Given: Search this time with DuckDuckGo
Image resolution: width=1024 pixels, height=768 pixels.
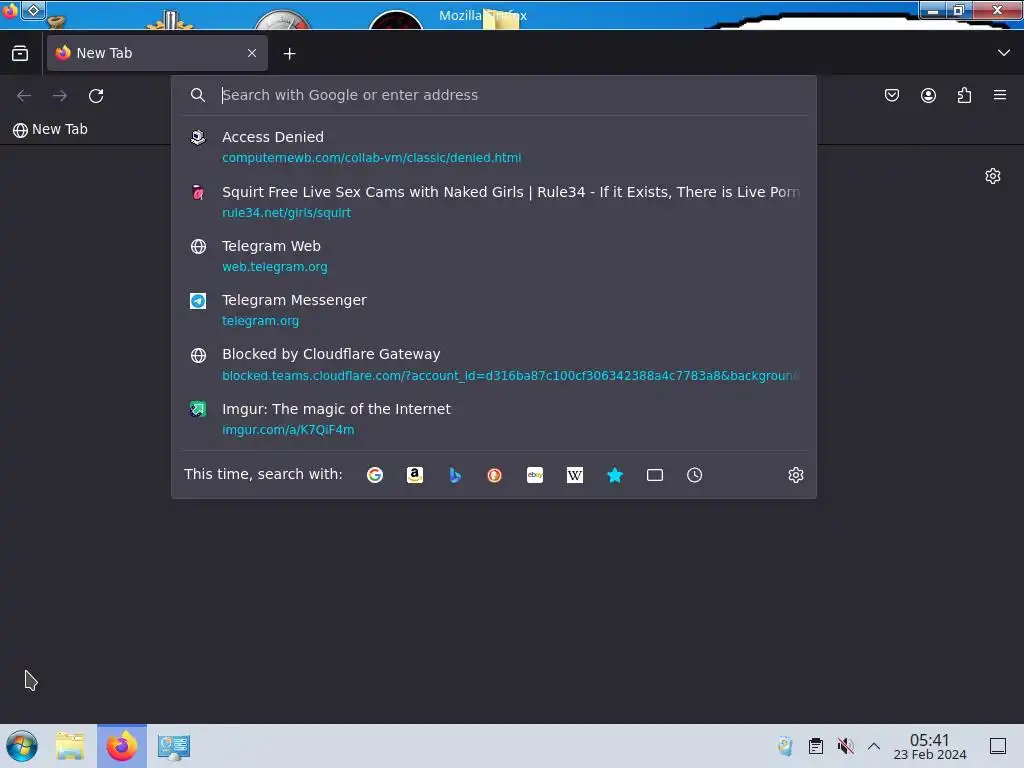Looking at the screenshot, I should point(494,475).
